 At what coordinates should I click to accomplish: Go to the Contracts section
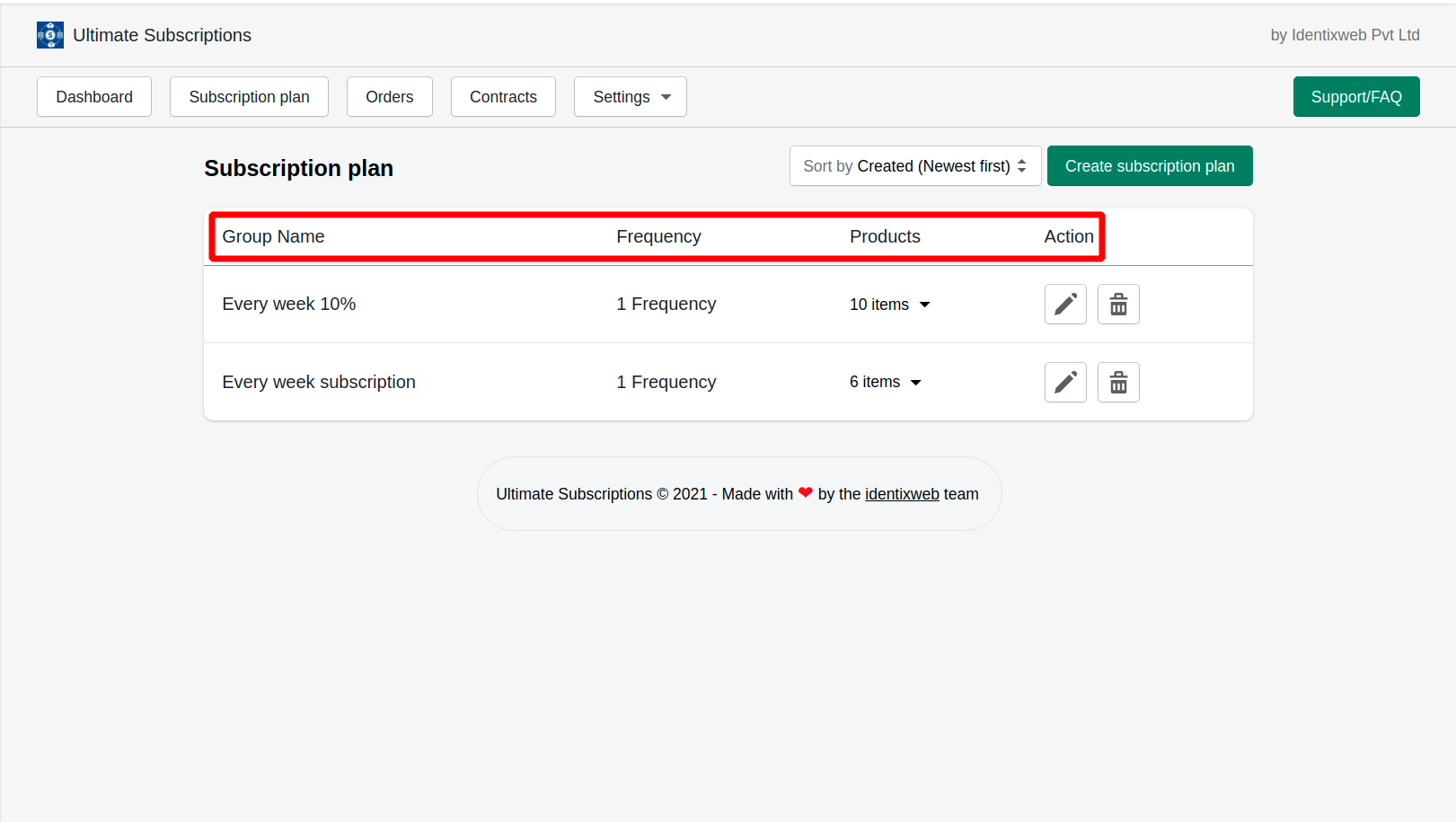click(503, 96)
